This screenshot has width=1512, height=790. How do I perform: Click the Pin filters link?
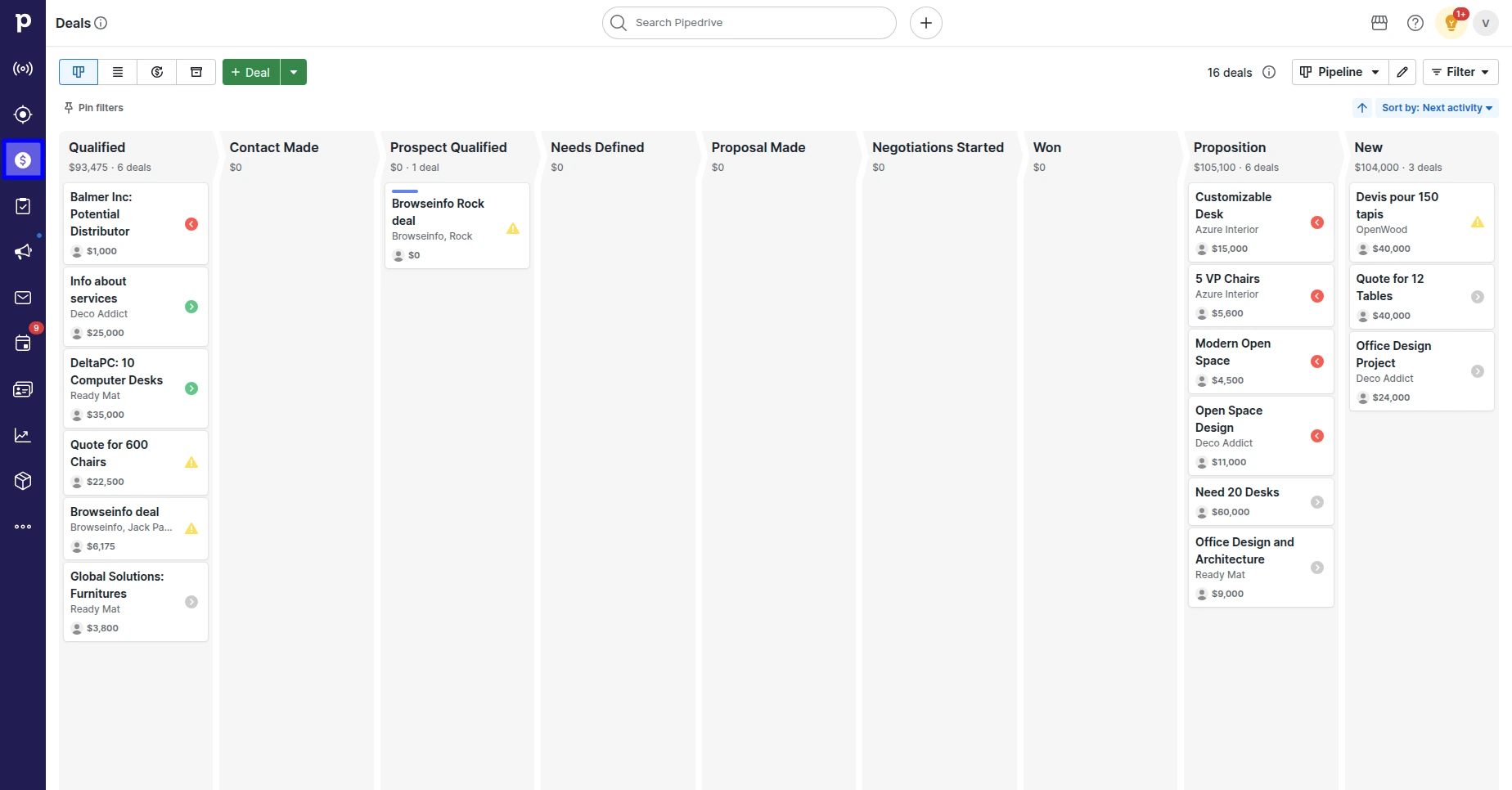94,108
